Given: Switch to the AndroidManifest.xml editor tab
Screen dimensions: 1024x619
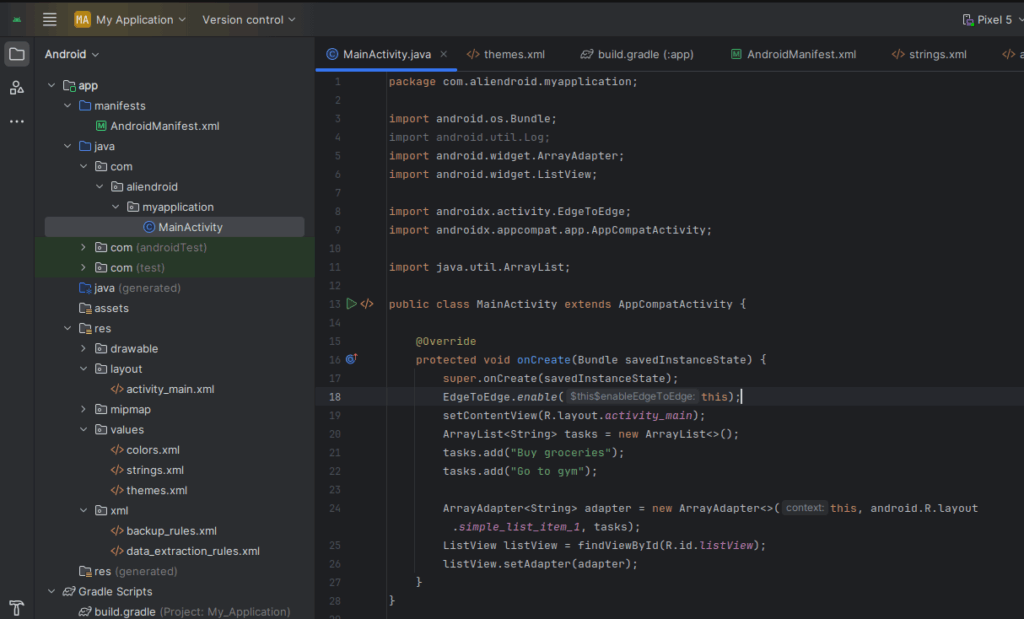Looking at the screenshot, I should point(793,54).
